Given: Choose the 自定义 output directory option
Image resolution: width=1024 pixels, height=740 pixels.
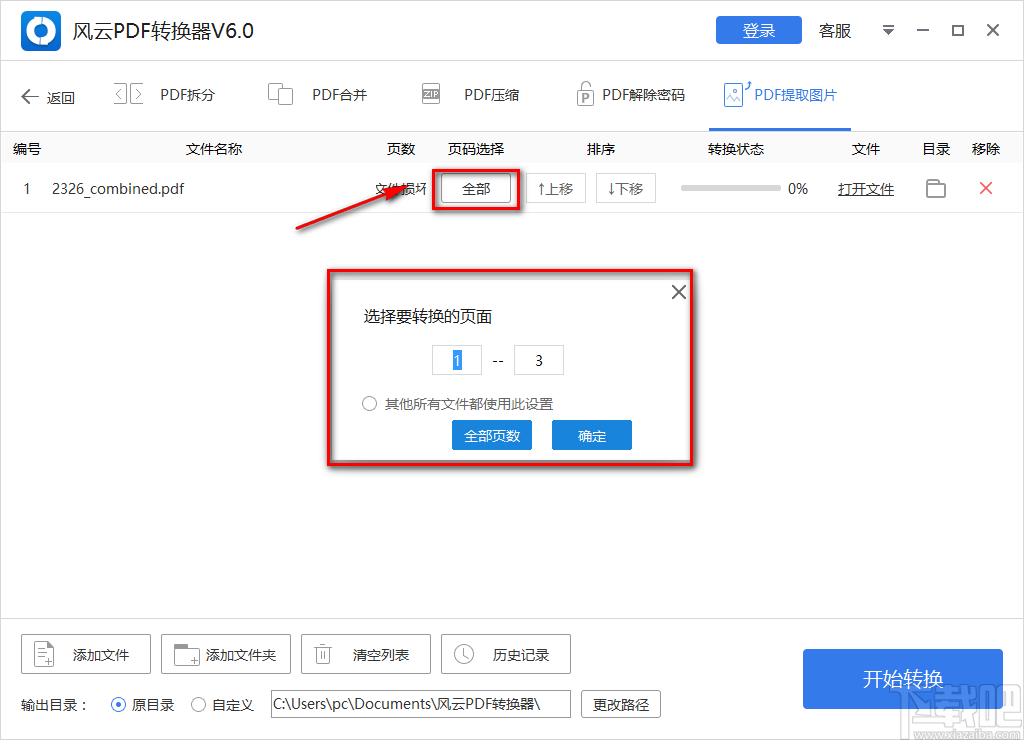Looking at the screenshot, I should tap(198, 704).
